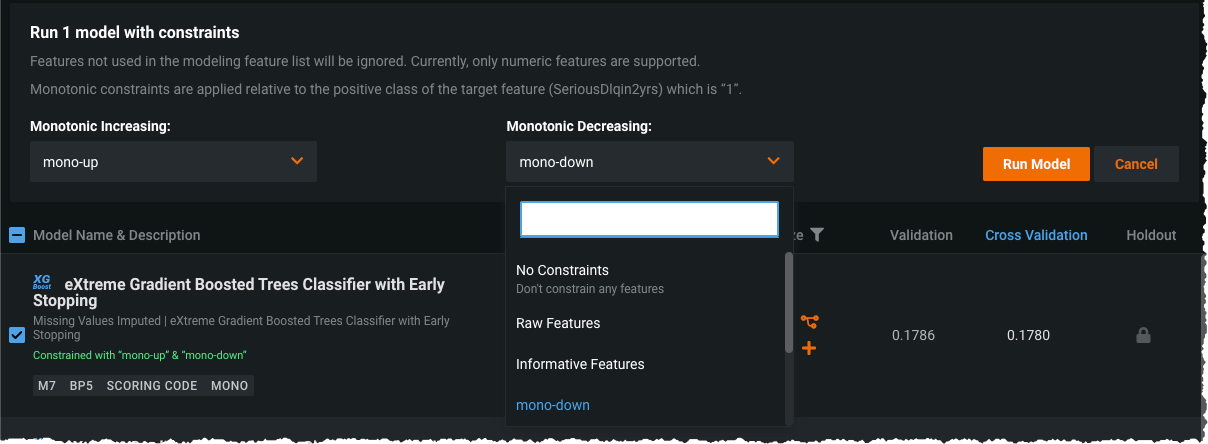Click the SCORING CODE badge

coord(152,385)
